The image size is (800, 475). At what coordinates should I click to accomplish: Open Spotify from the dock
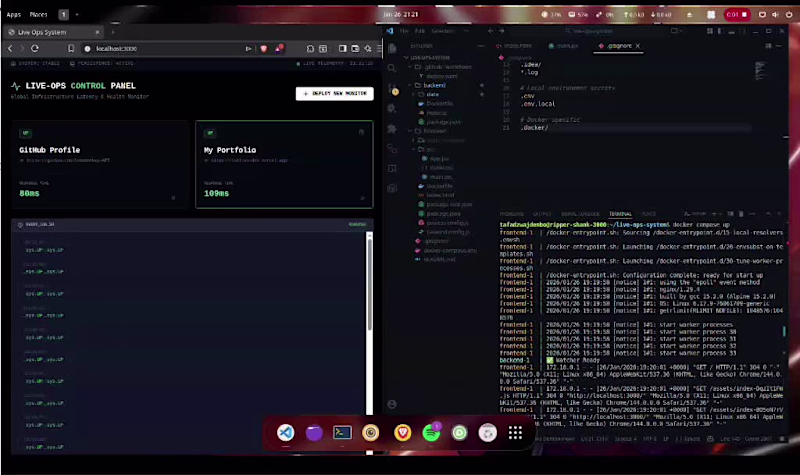coord(432,433)
